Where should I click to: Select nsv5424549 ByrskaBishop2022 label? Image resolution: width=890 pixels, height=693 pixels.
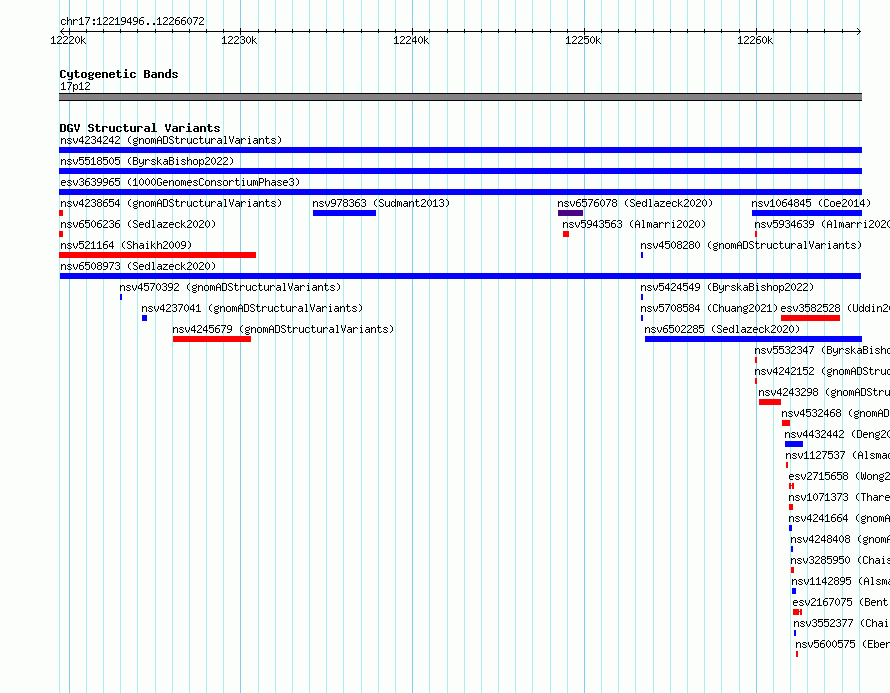(727, 287)
